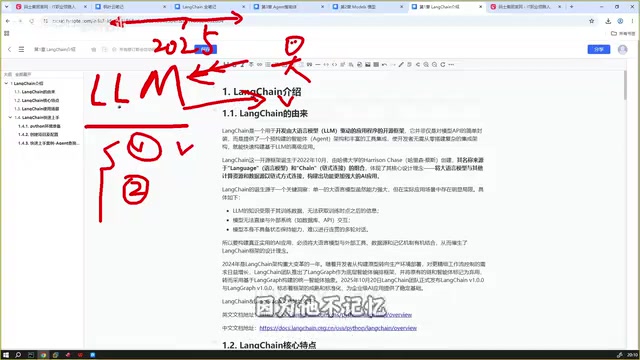Viewport: 640px width, 360px height.
Task: Jump to '1.3. LangChain使用场景' in outline
Action: [36, 109]
